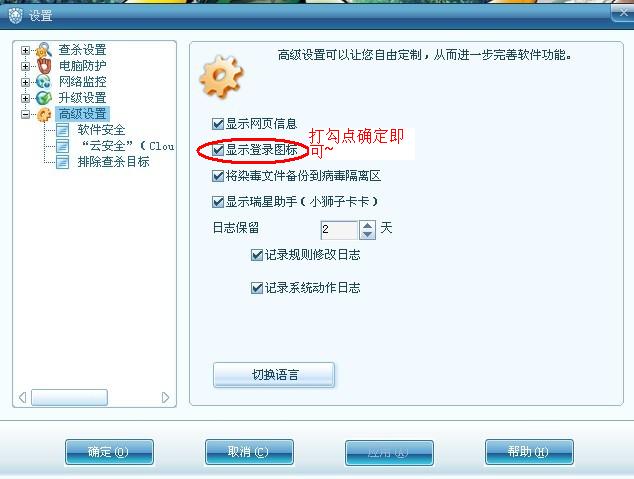Expand the 查杀设置 tree node
This screenshot has width=634, height=479.
[x=25, y=51]
